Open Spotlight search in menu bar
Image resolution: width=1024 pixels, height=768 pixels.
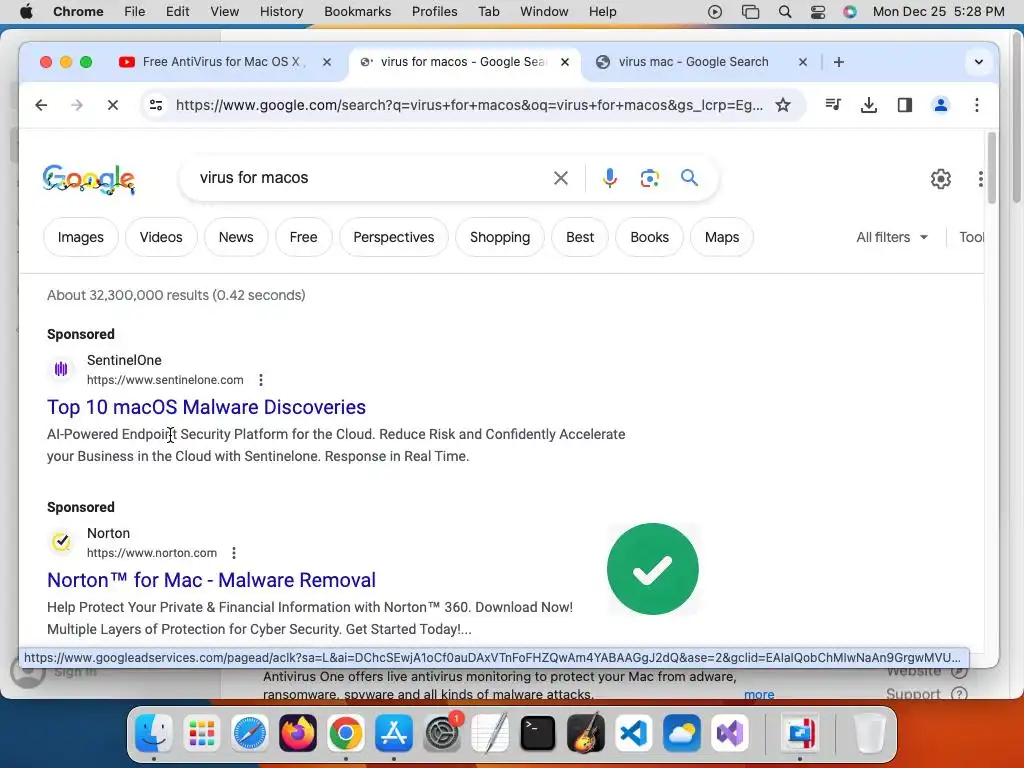[785, 12]
